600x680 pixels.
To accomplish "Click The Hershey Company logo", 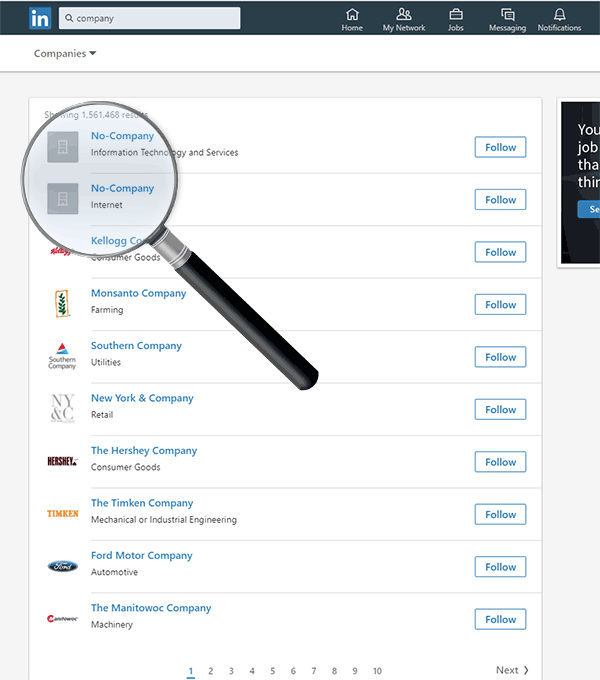I will (63, 461).
